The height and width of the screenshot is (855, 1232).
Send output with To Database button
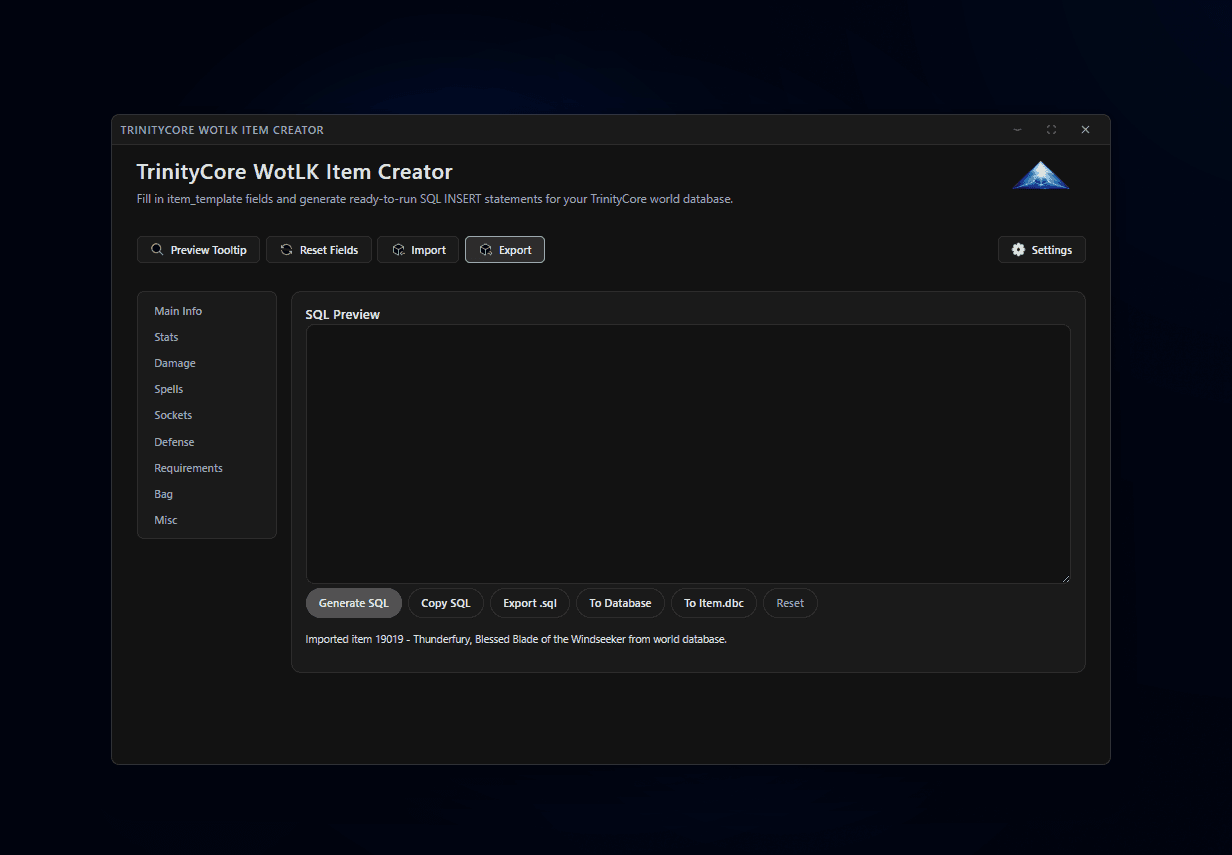coord(620,603)
